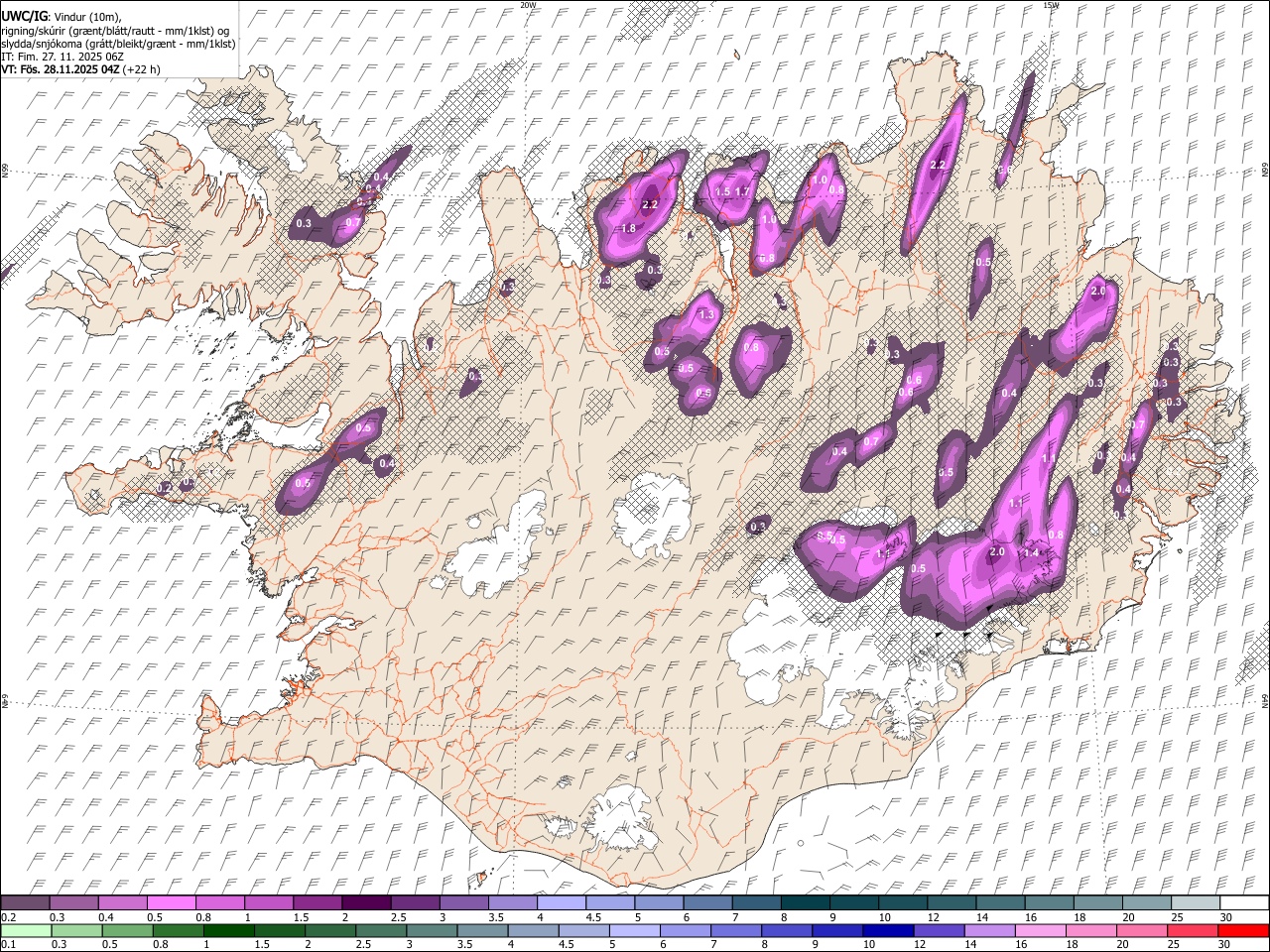Pick the 2 darkest purple snow legend swatch

click(x=366, y=903)
